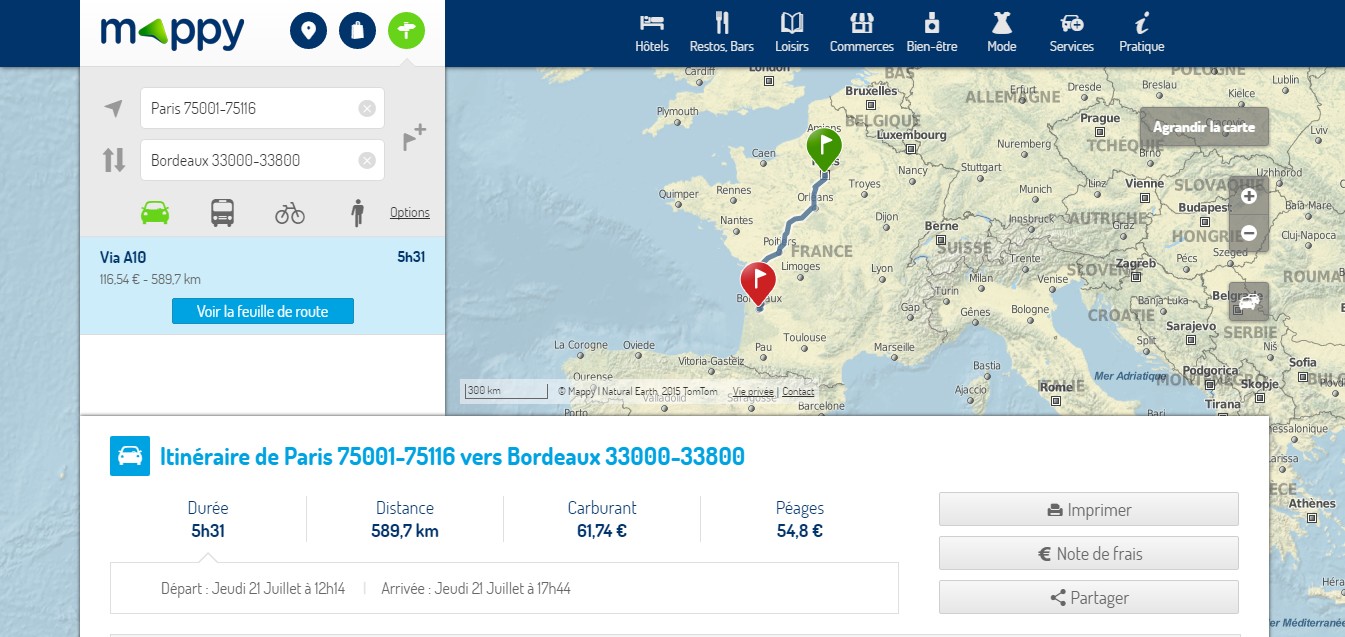The width and height of the screenshot is (1345, 637).
Task: Click Voir la feuille de route button
Action: click(x=263, y=311)
